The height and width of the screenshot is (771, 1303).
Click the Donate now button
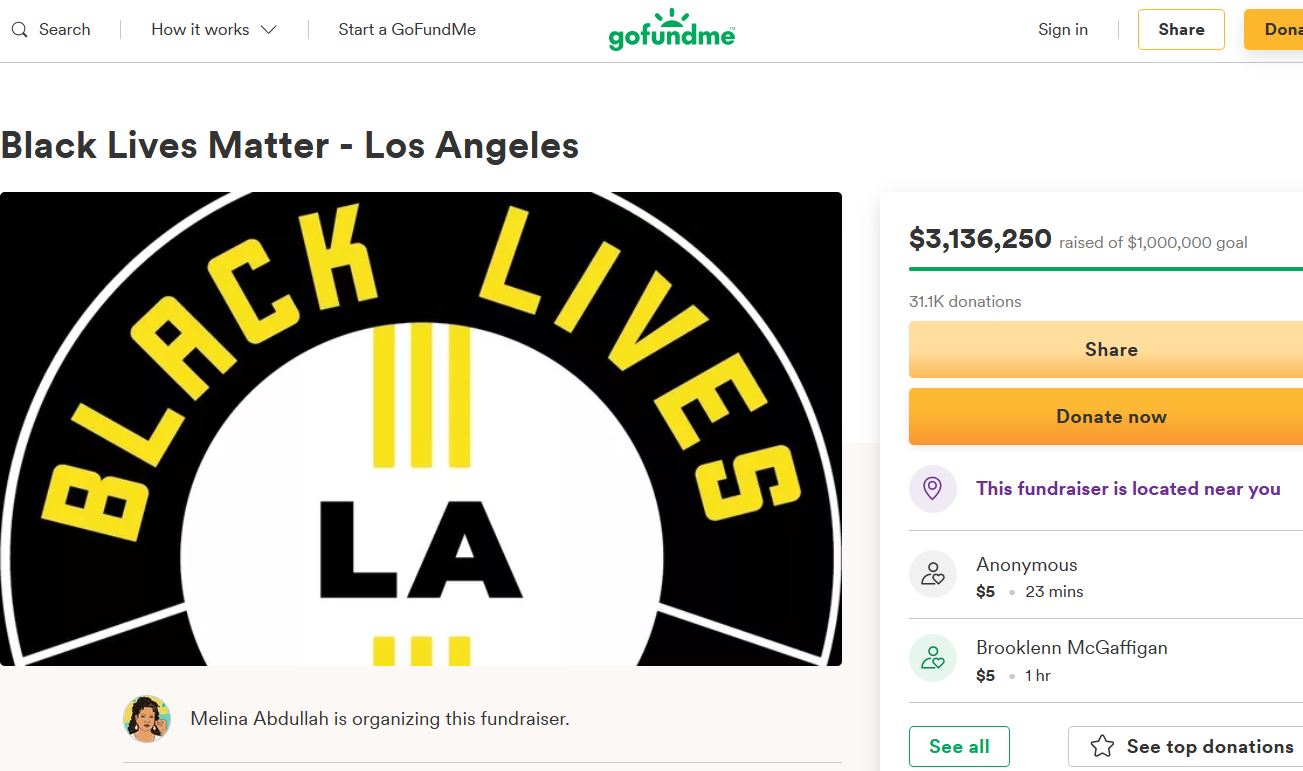1110,417
